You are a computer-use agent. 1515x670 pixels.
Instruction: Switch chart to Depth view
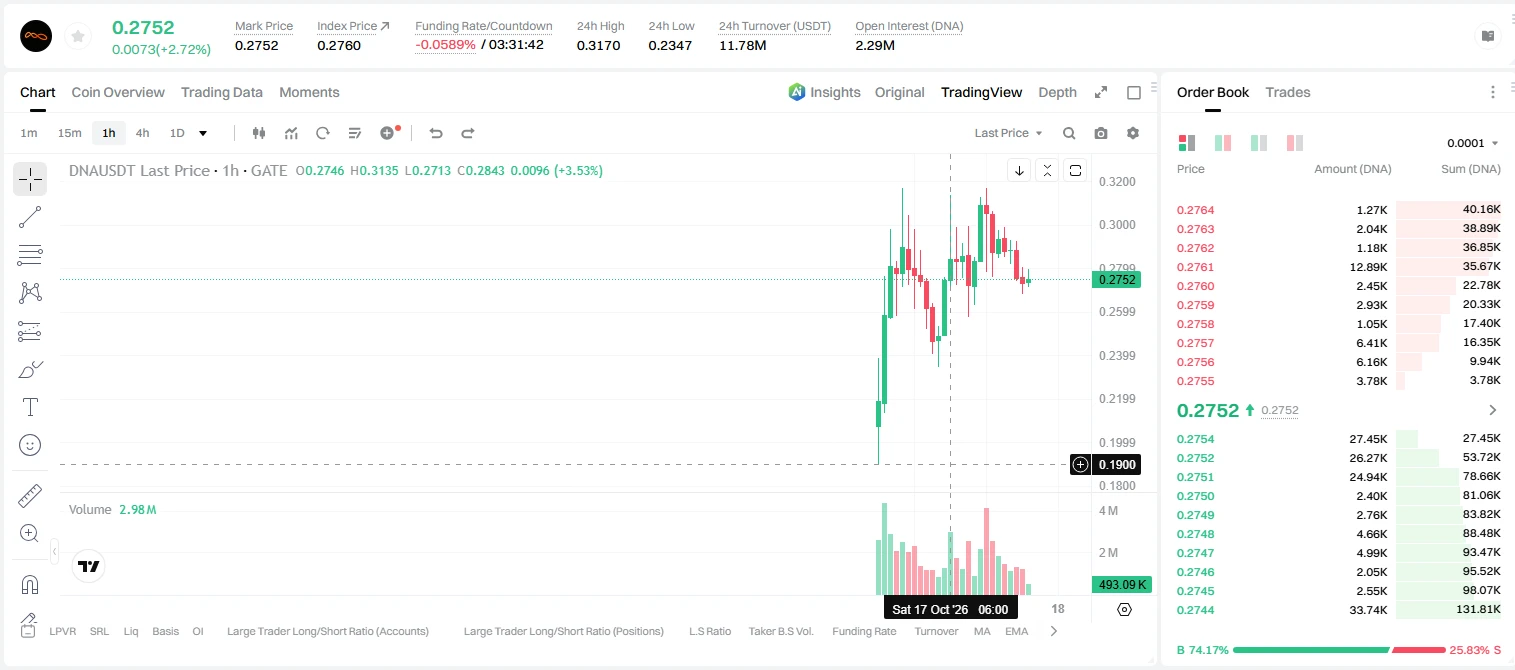point(1057,92)
